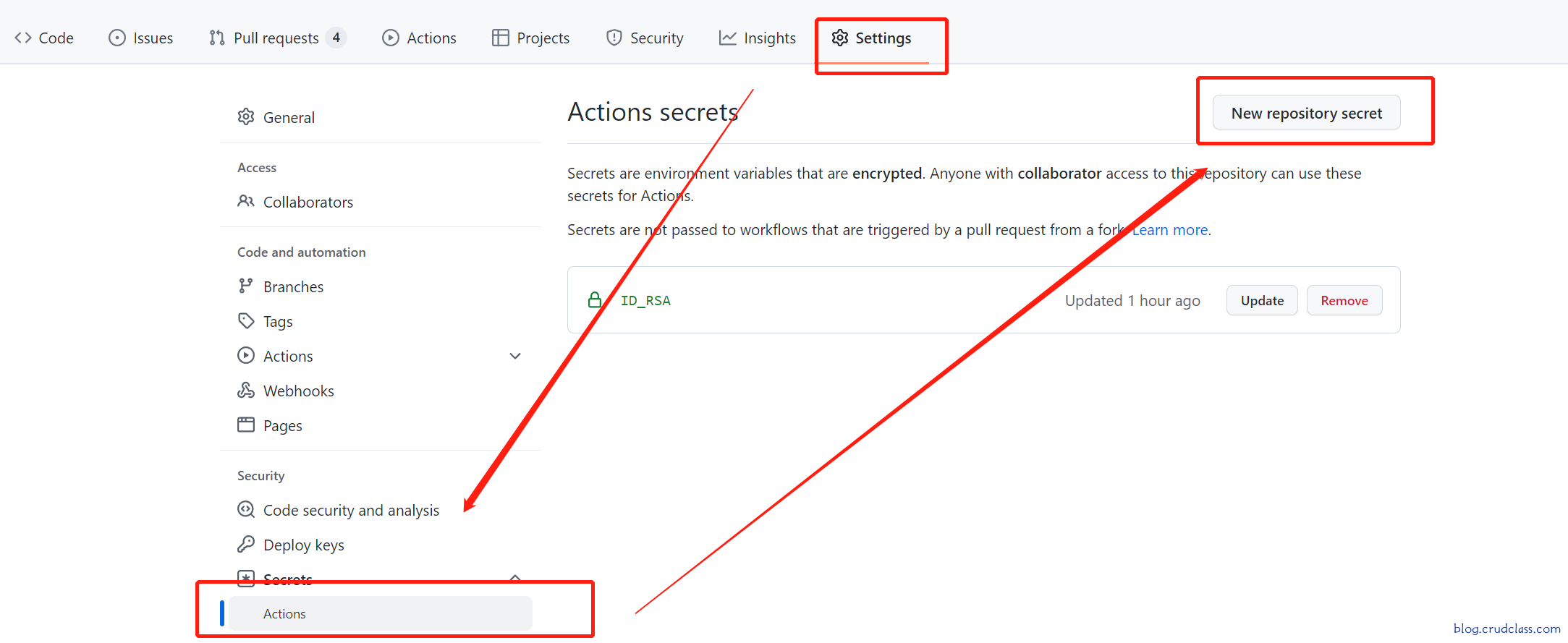
Task: Select Actions under Secrets in sidebar
Action: [x=284, y=614]
